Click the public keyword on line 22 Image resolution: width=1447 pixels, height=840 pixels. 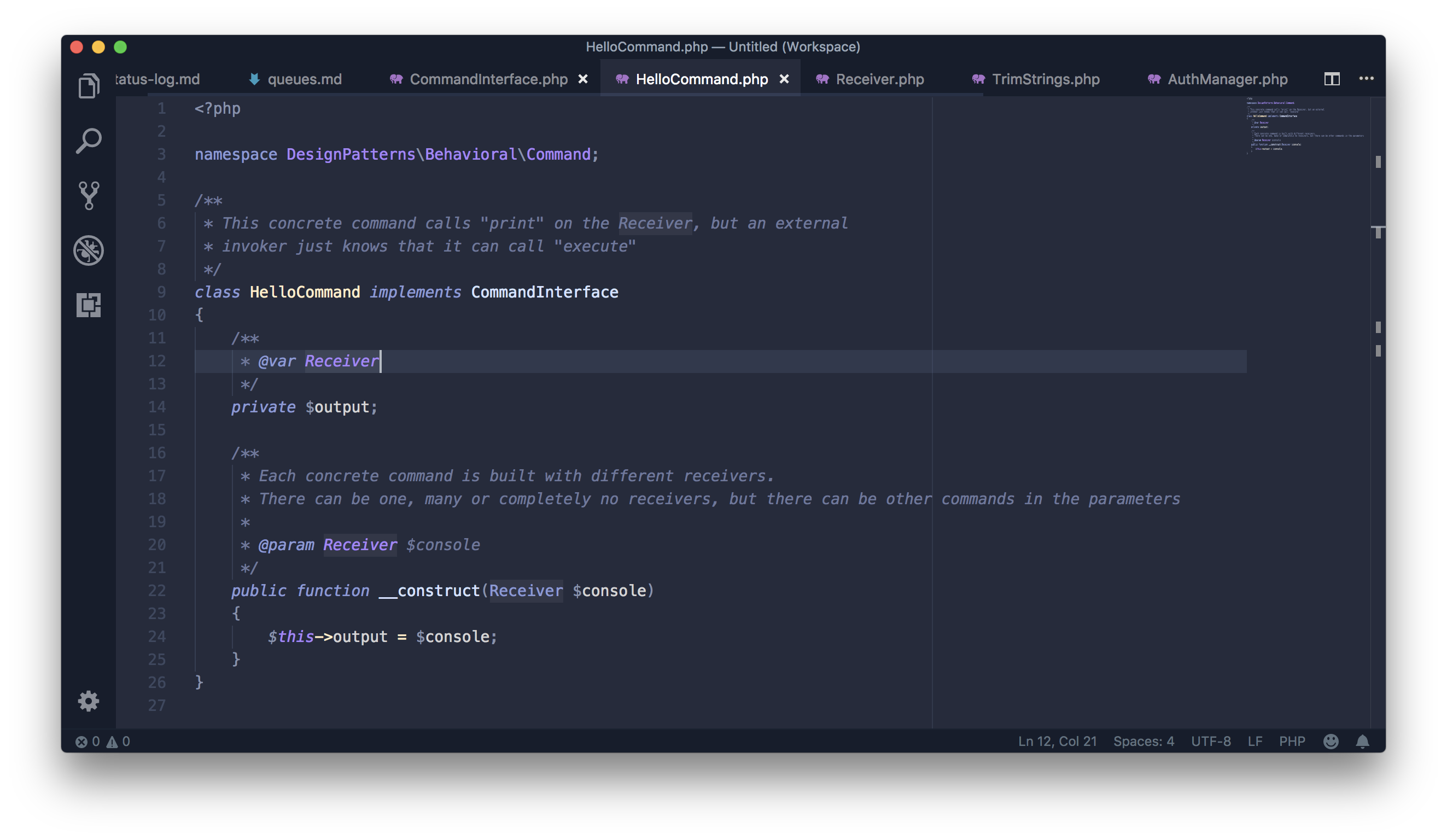click(258, 591)
